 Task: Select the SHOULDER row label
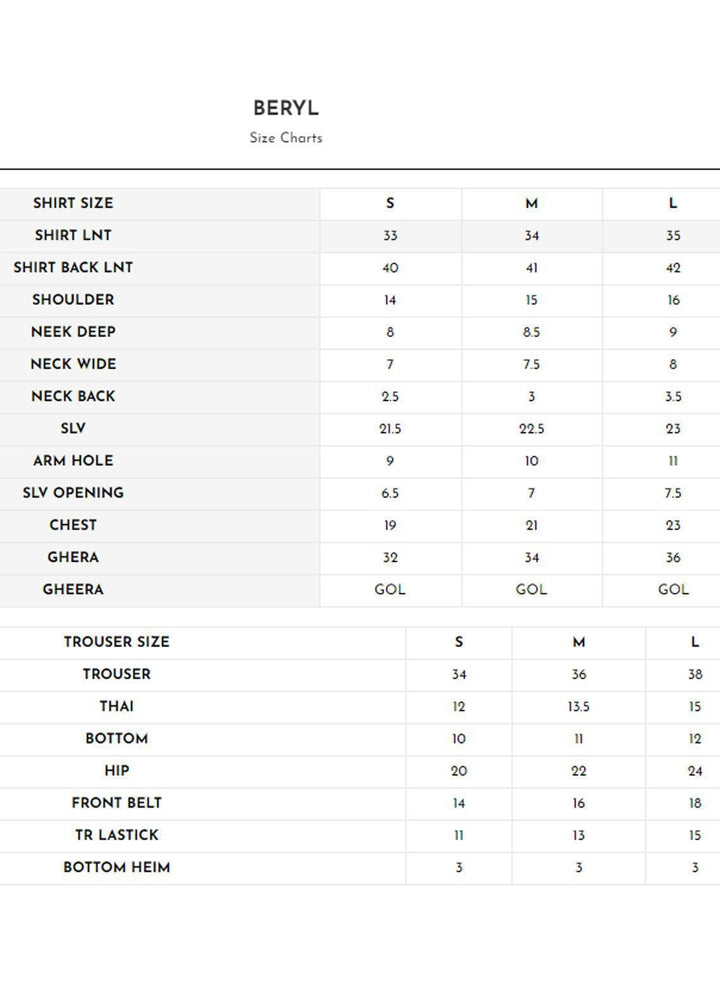(73, 299)
